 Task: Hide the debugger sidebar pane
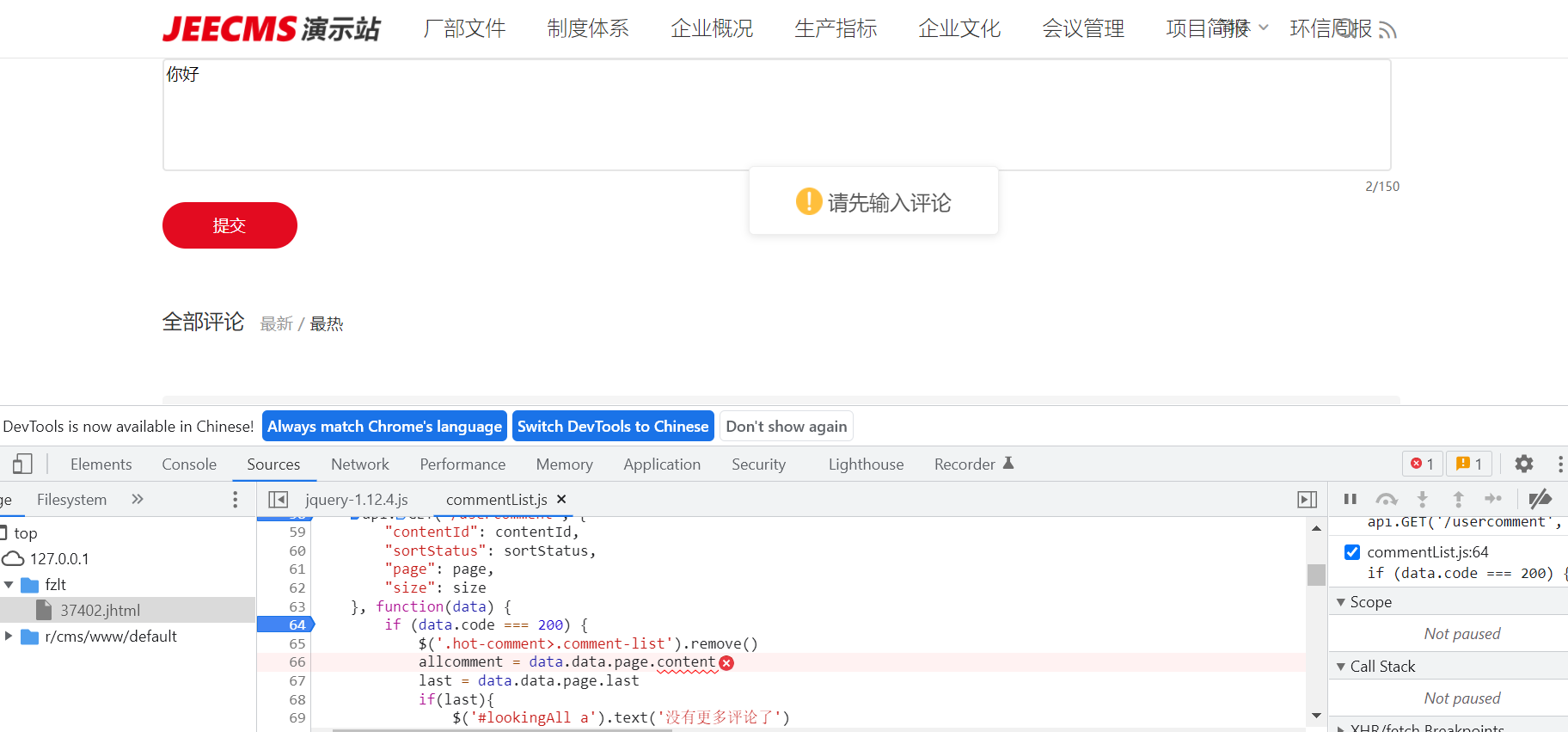[x=1307, y=500]
